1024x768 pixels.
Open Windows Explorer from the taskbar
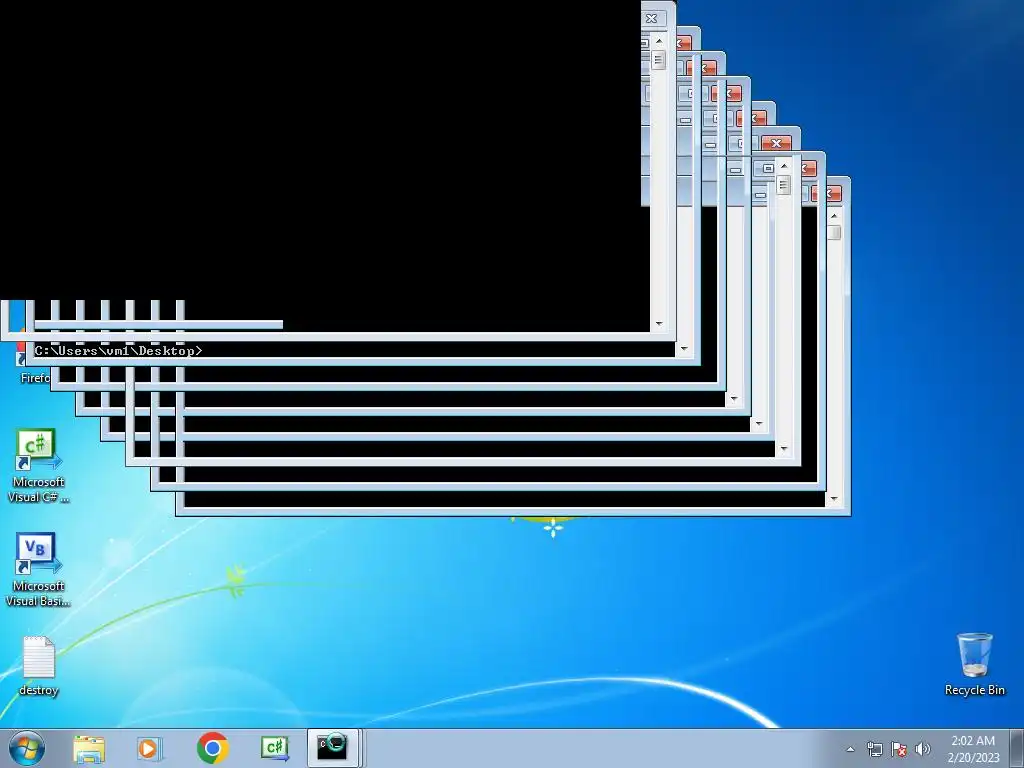click(89, 748)
